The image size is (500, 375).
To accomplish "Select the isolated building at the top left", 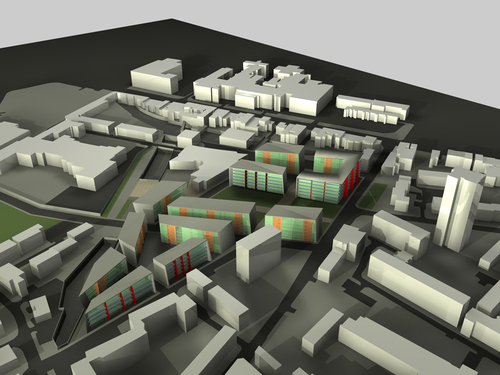I will pos(156,76).
